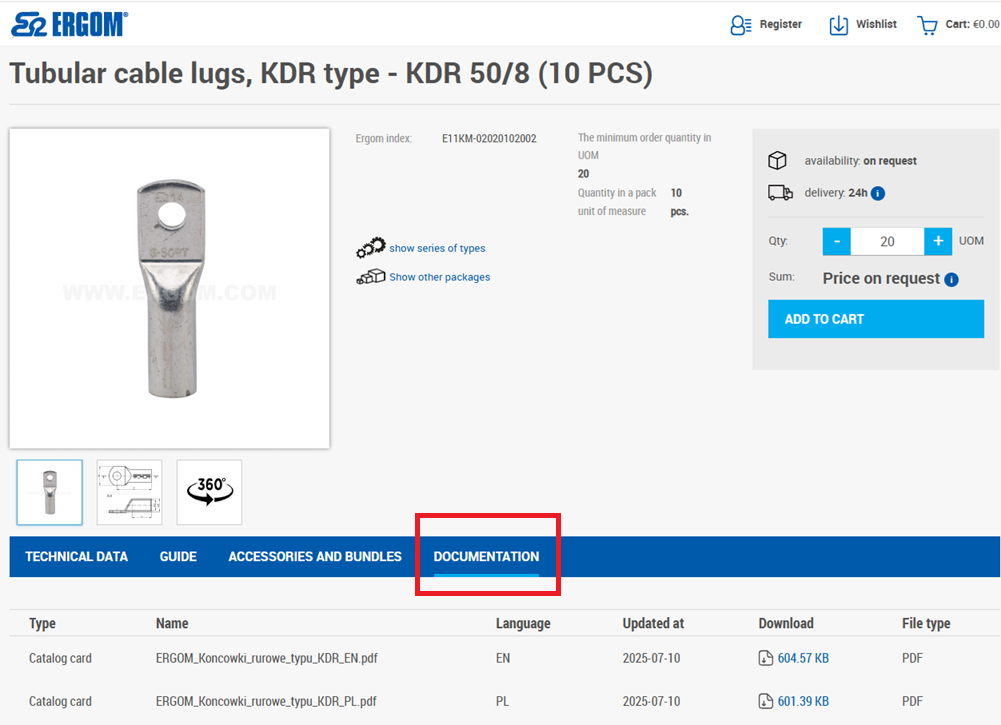Screen dimensions: 1001x725
Task: Open the 360° view thumbnail
Action: (x=209, y=492)
